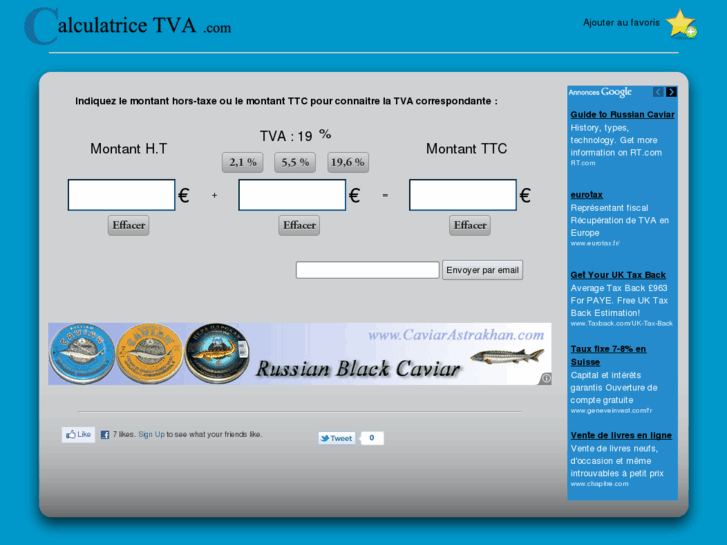This screenshot has width=727, height=545.
Task: Clear TVA amount with its Effacer button
Action: pos(299,225)
